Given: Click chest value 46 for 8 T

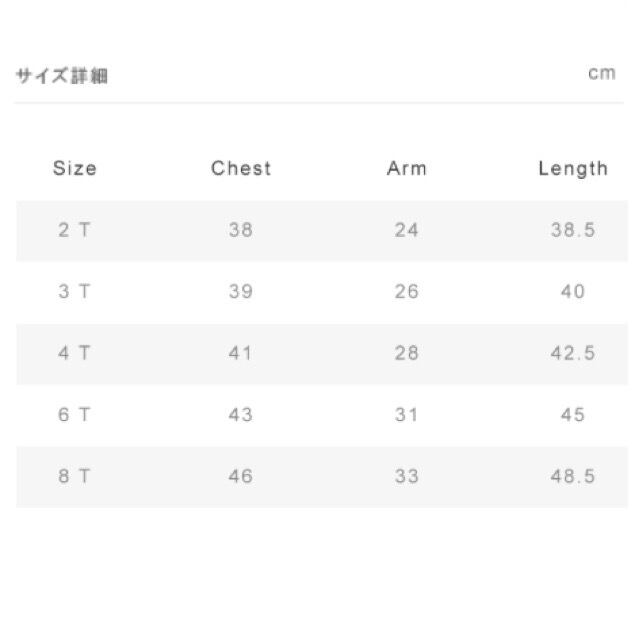Looking at the screenshot, I should [241, 476].
